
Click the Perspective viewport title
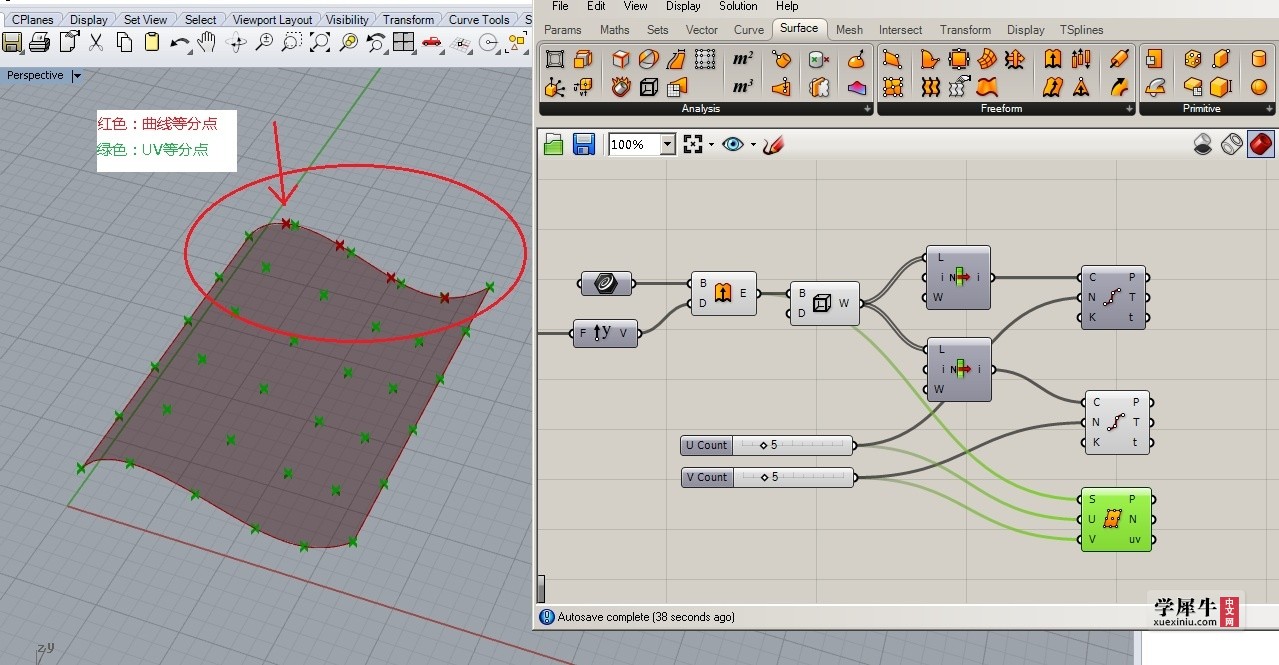tap(35, 76)
